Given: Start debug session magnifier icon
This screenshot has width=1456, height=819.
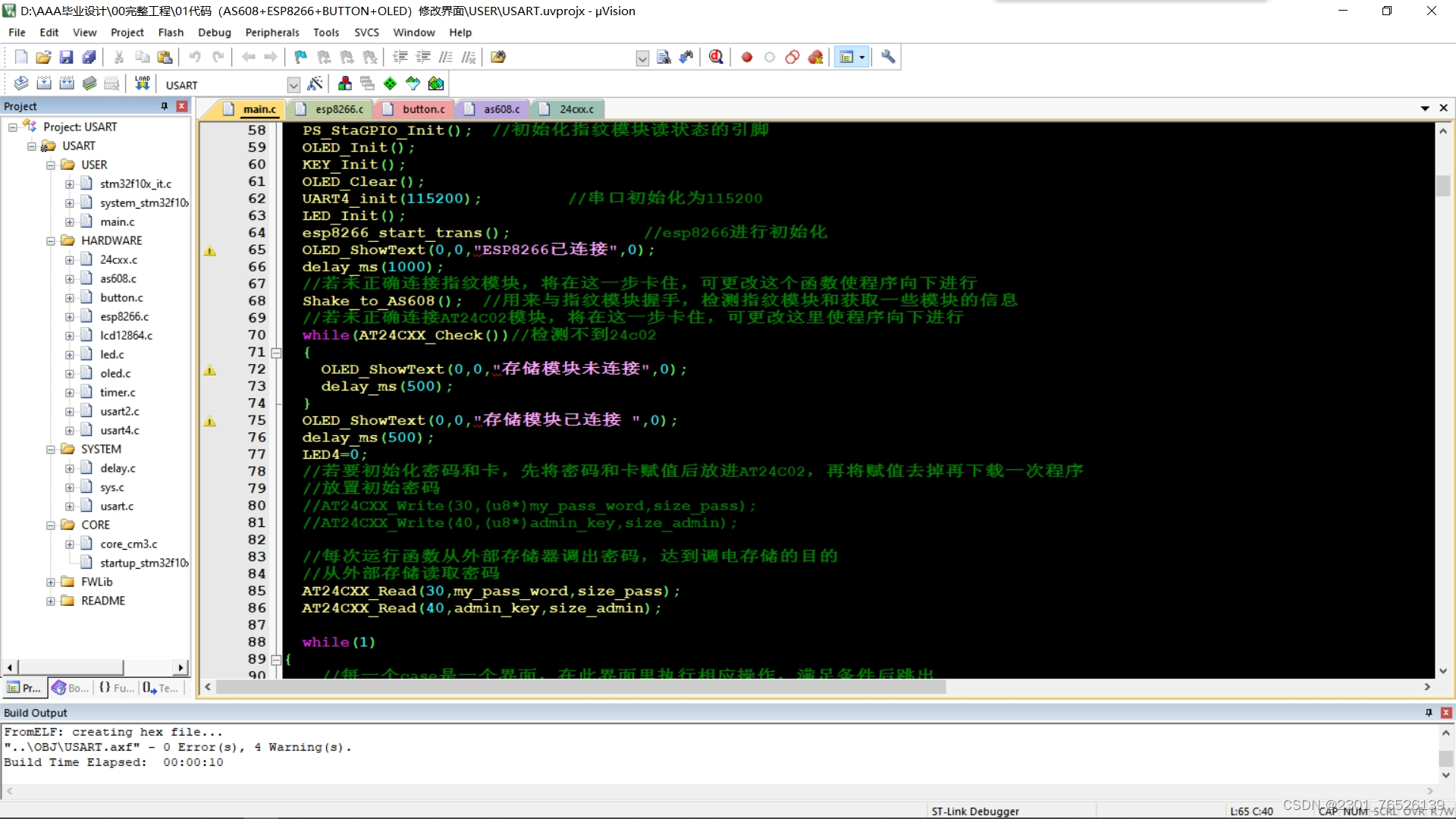Looking at the screenshot, I should 716,57.
